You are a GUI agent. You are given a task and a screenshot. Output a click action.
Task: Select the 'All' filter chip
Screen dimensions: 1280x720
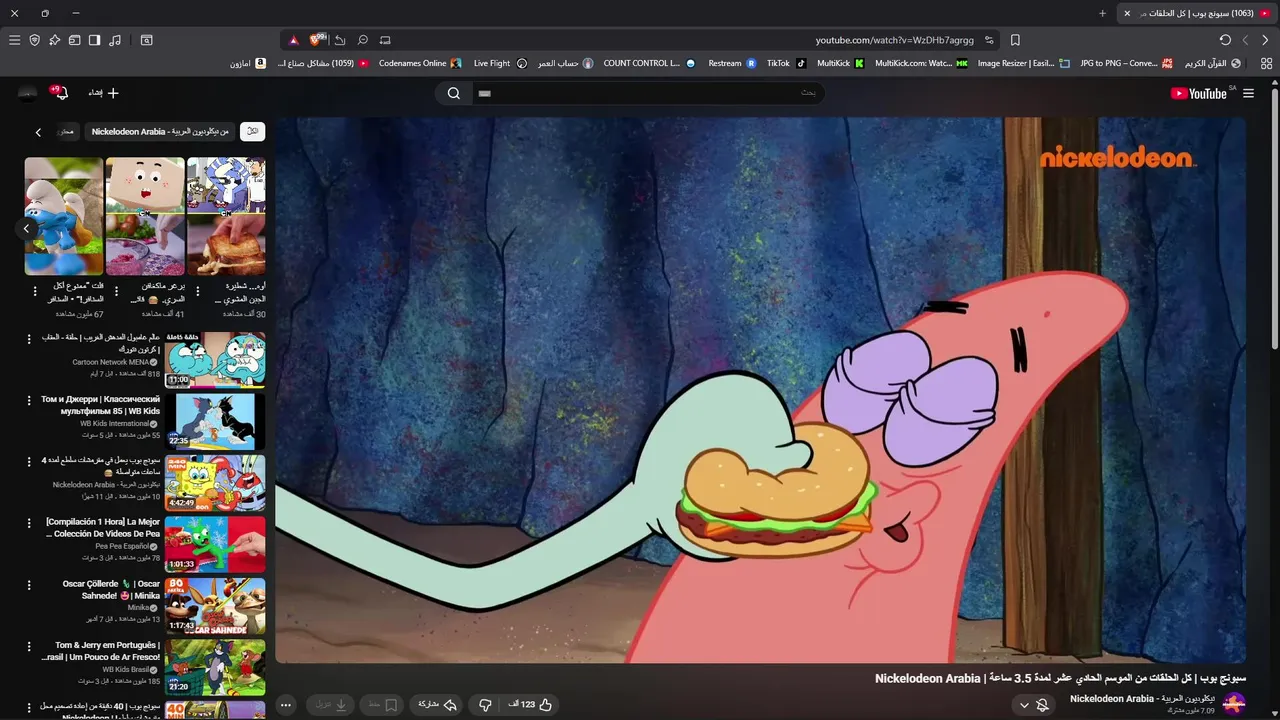pos(253,132)
